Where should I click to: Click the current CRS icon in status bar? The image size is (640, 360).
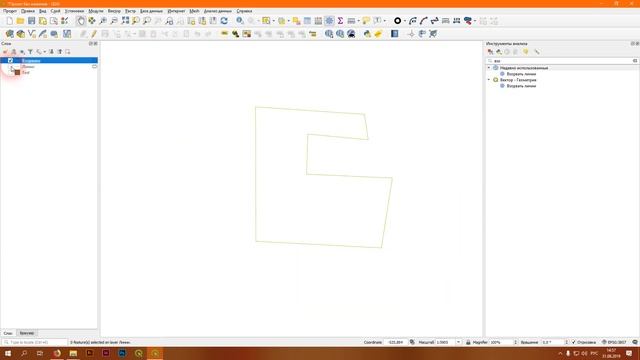point(604,342)
